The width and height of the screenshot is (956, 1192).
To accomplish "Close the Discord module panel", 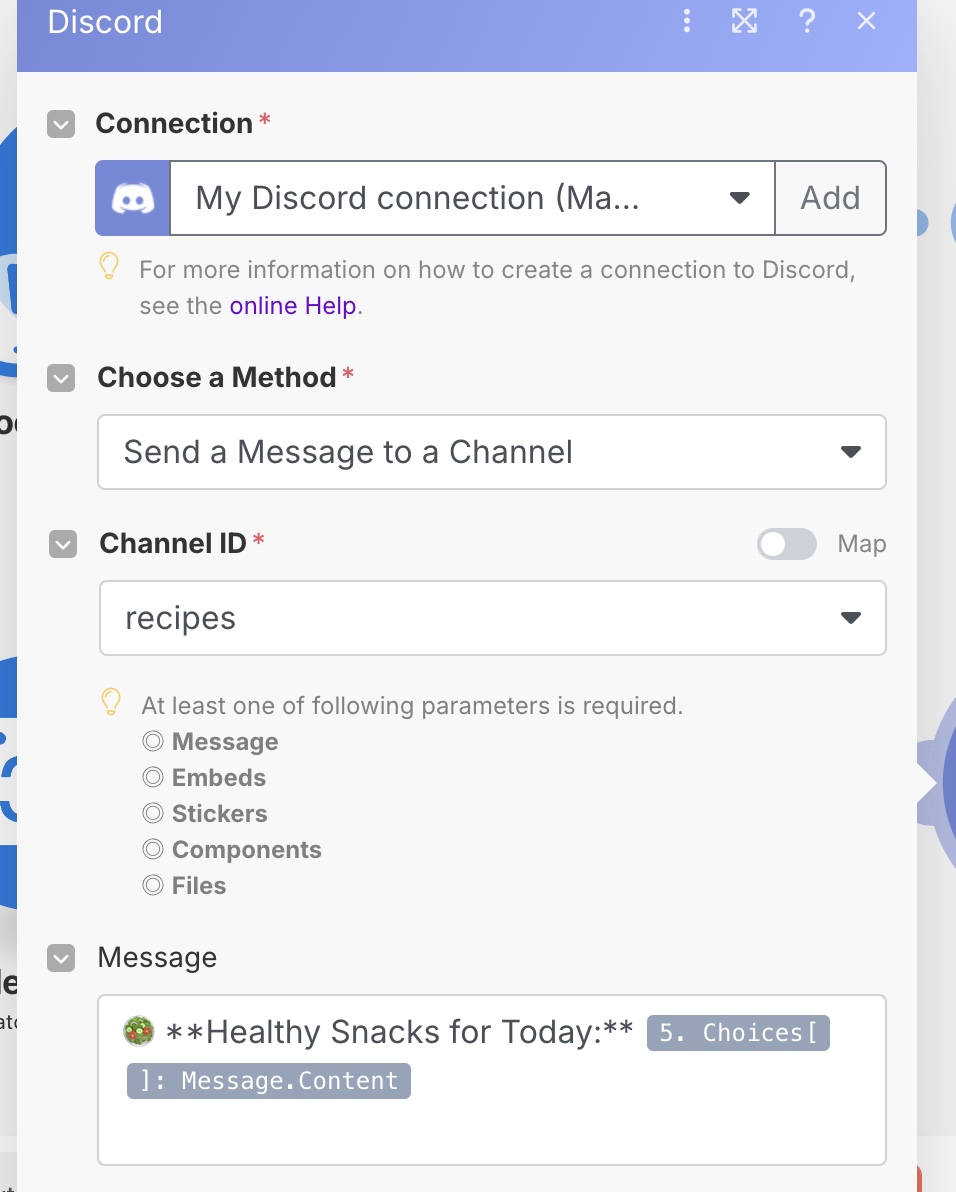I will tap(866, 21).
